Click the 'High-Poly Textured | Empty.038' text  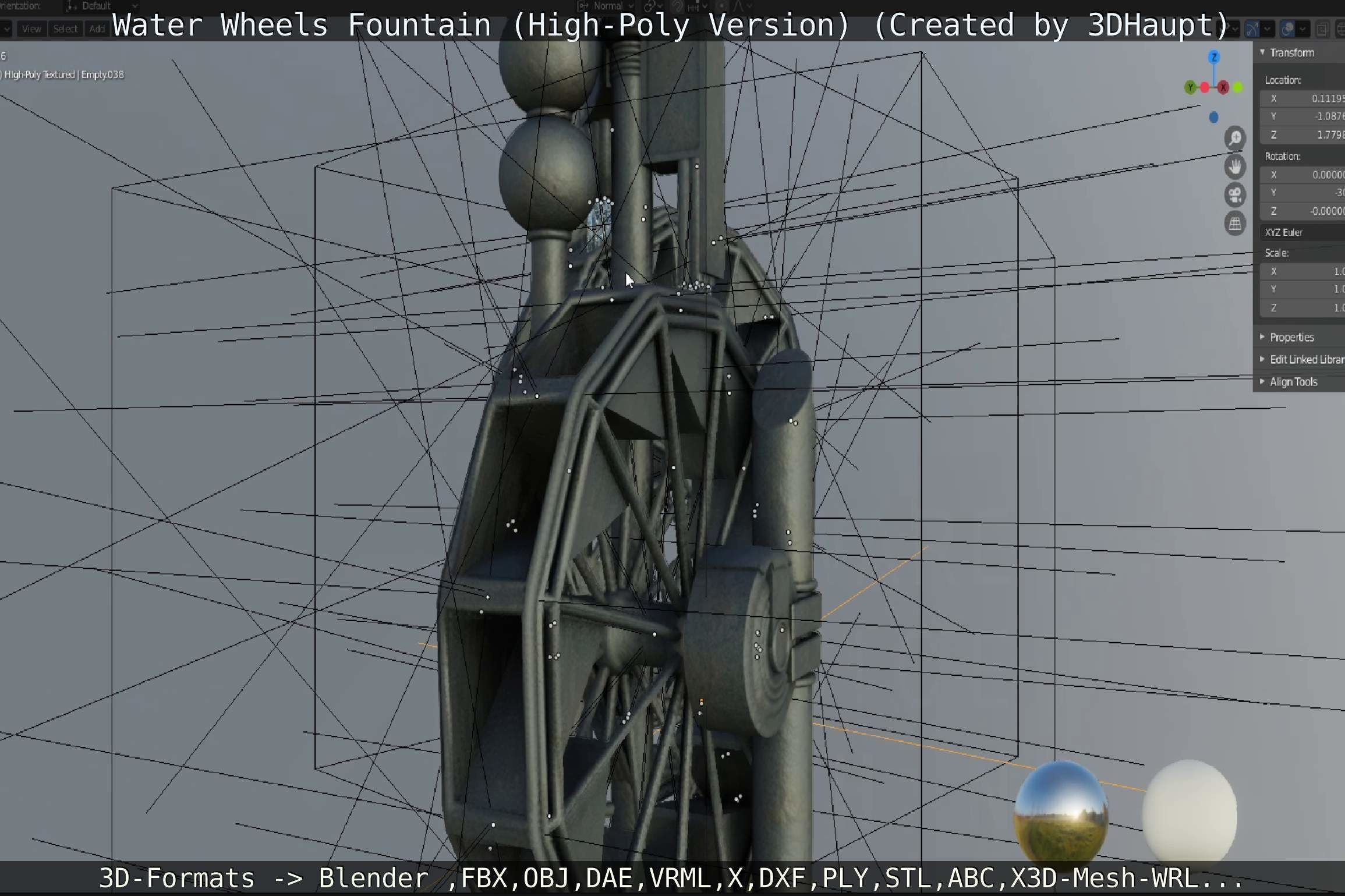tap(64, 75)
